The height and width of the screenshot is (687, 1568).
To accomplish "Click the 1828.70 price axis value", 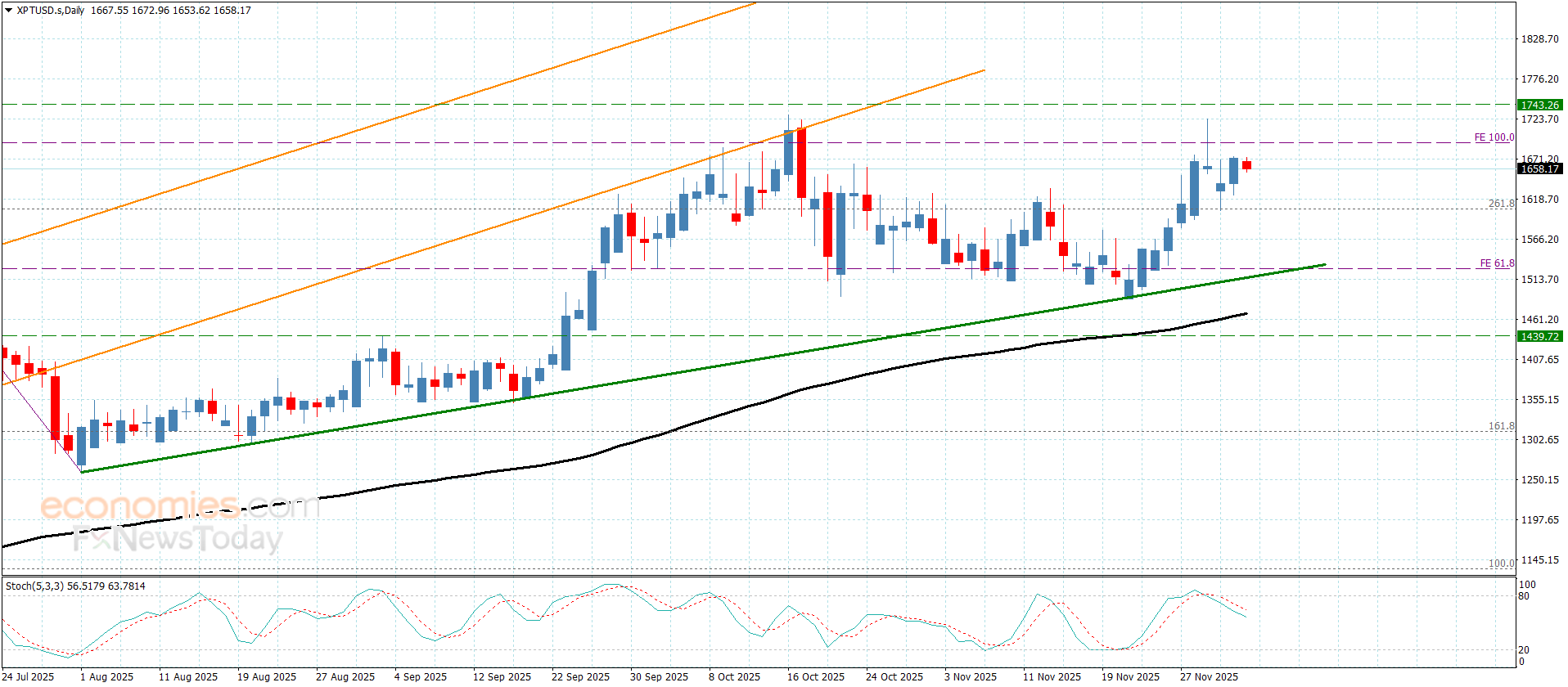I will pos(1539,39).
